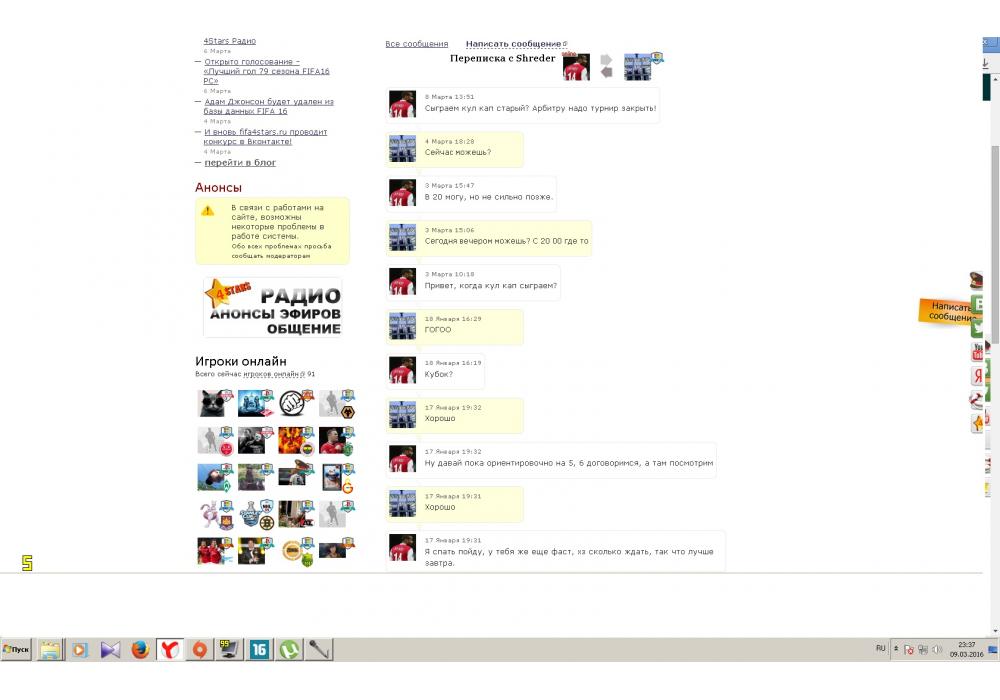Click the Fenerbahce club badge
Image resolution: width=1000 pixels, height=700 pixels.
click(x=307, y=449)
